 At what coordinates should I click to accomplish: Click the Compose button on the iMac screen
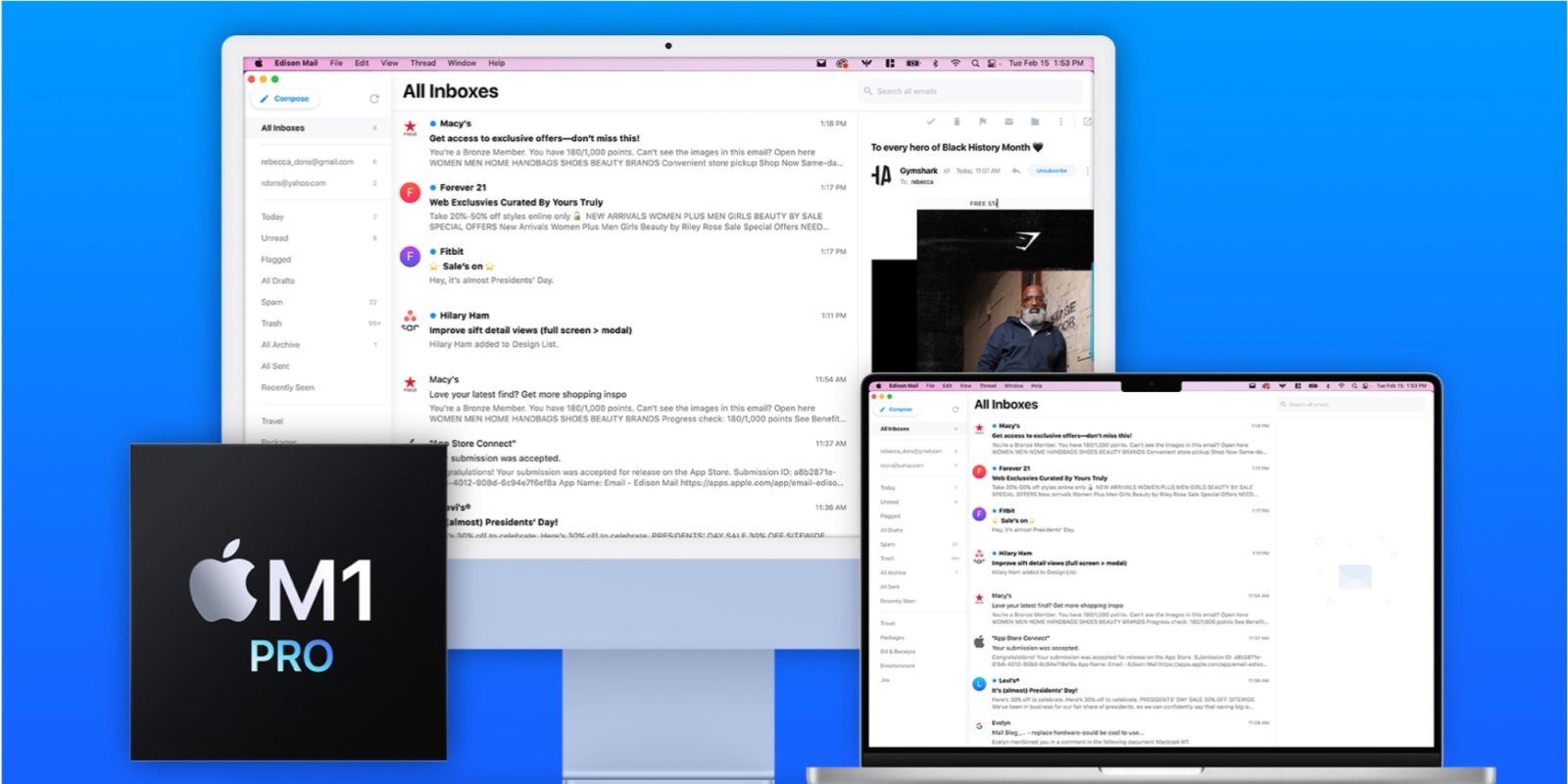285,99
